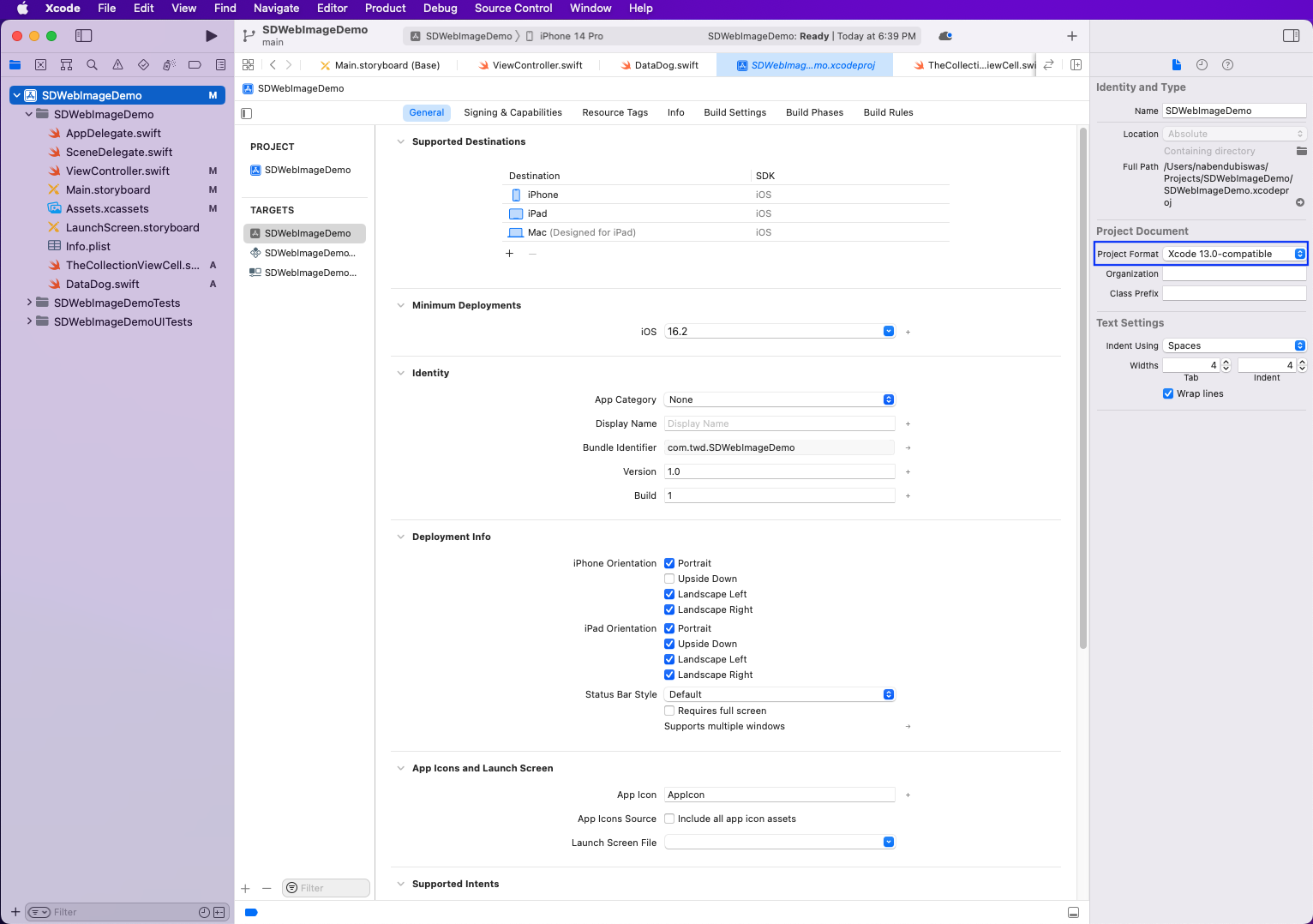Show the Project navigator folder icon
The height and width of the screenshot is (924, 1313).
[x=15, y=65]
